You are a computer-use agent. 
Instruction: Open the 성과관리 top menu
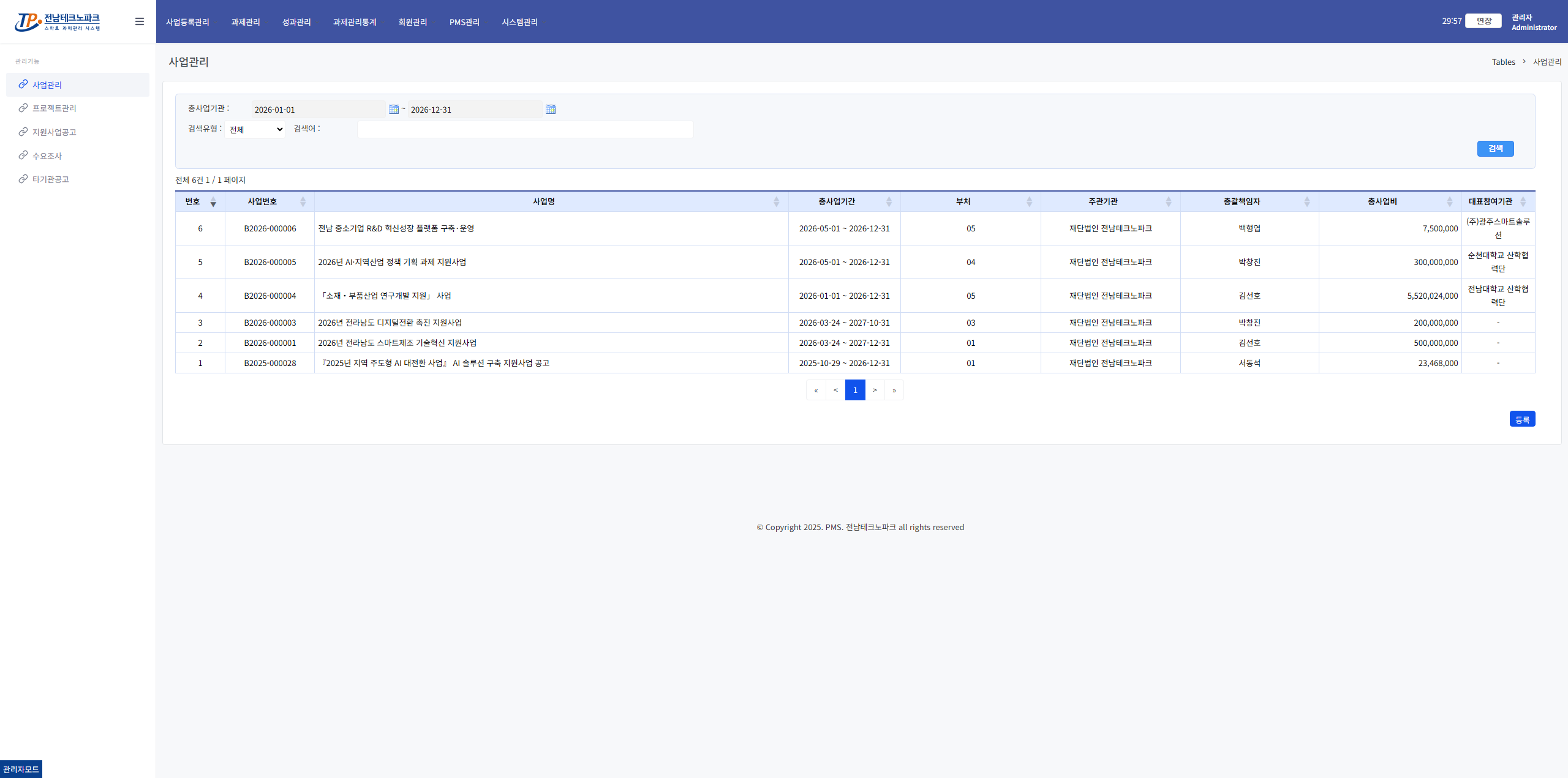tap(296, 22)
